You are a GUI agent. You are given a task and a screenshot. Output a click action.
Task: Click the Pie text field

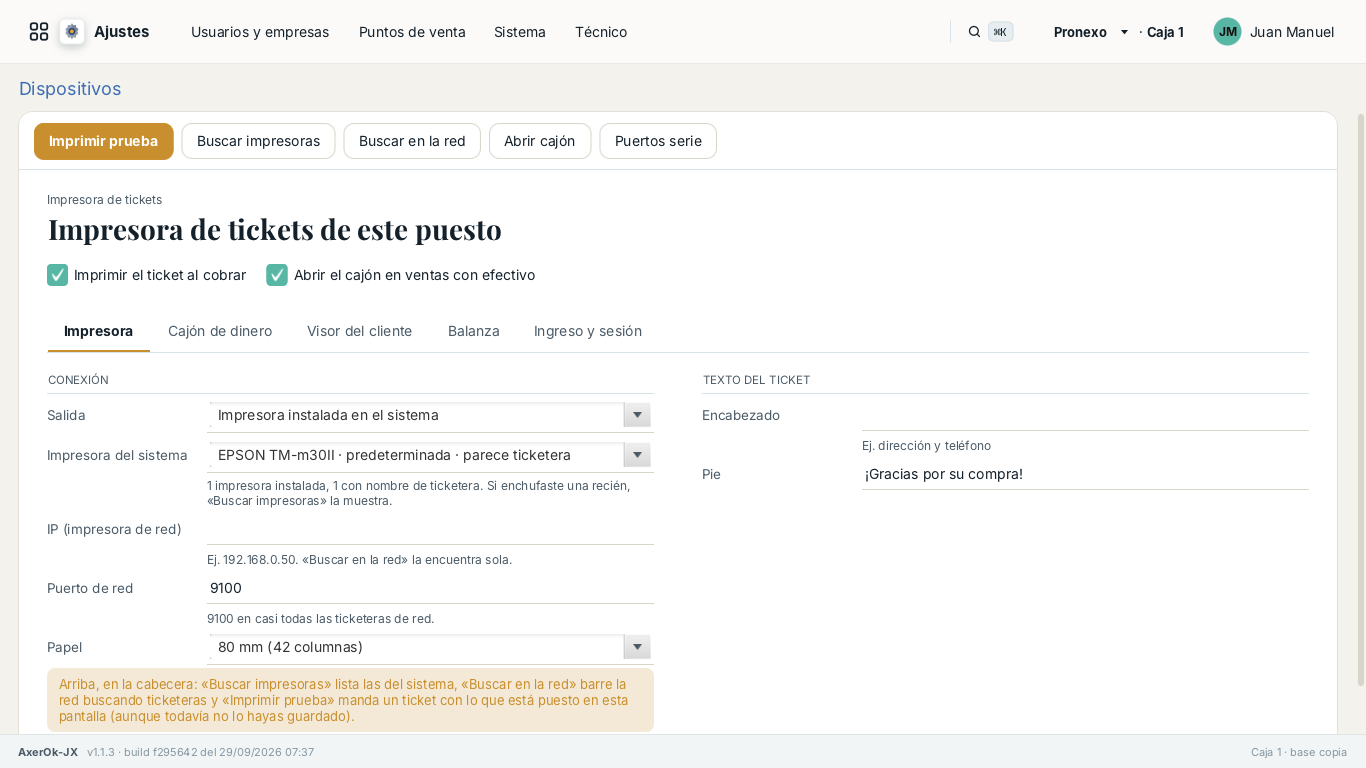pyautogui.click(x=1085, y=474)
